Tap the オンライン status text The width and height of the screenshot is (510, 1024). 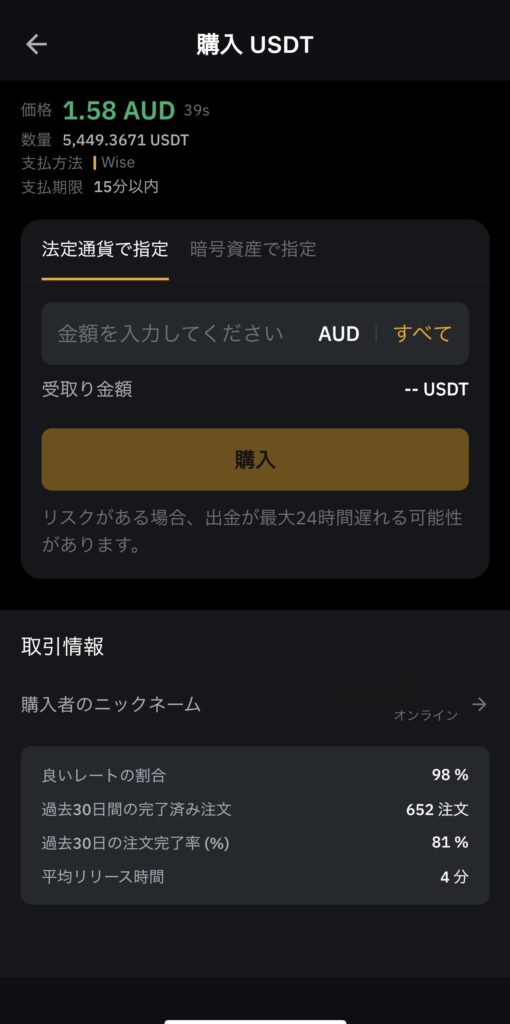tap(426, 715)
